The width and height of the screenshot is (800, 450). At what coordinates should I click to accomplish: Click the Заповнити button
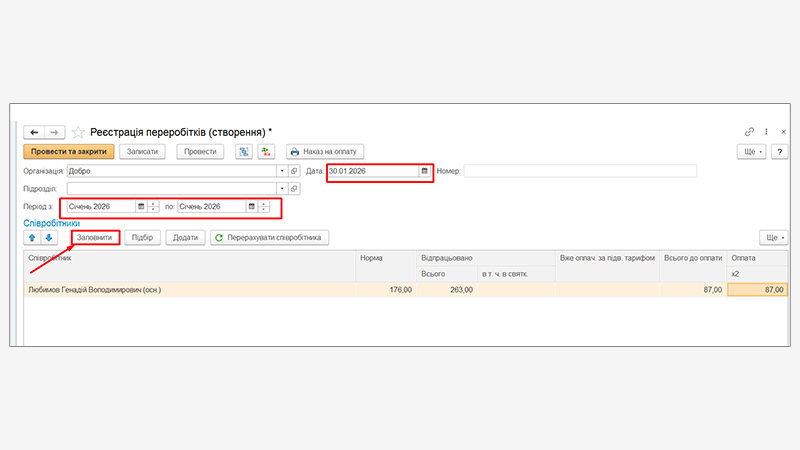click(95, 238)
